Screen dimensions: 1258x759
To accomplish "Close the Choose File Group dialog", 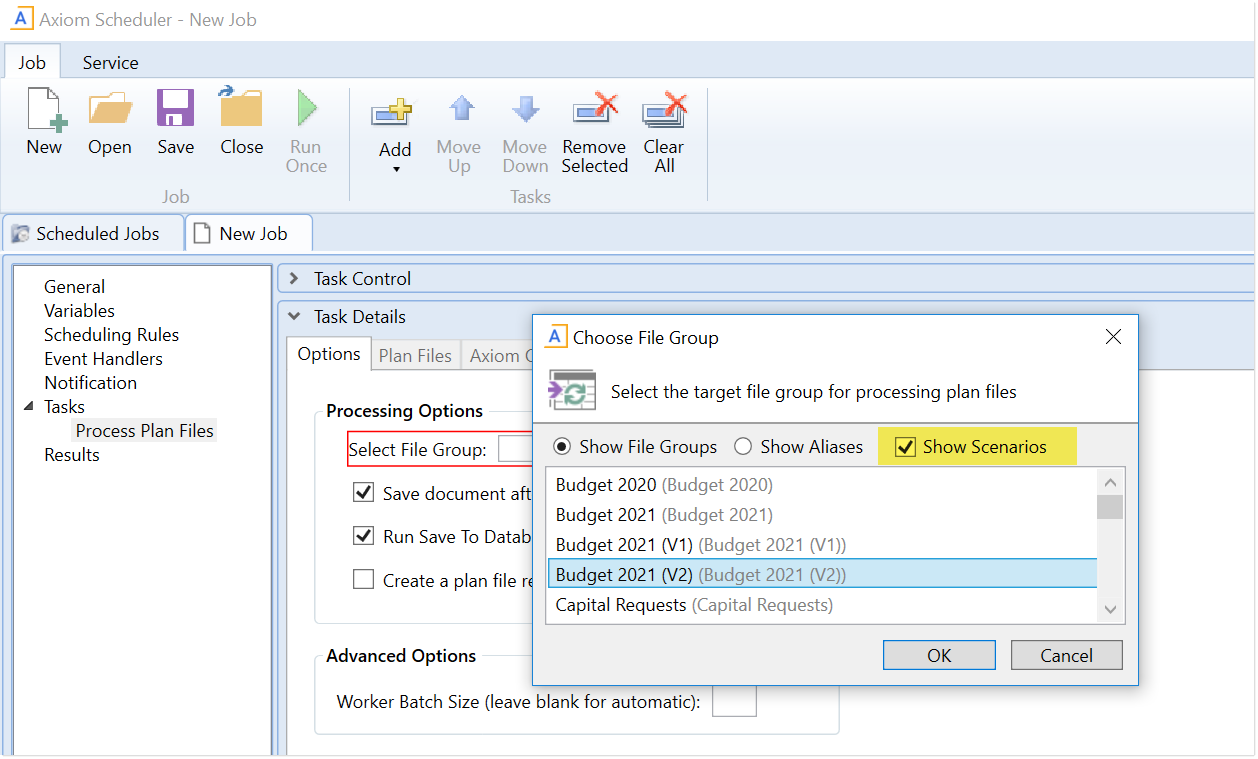I will tap(1113, 337).
